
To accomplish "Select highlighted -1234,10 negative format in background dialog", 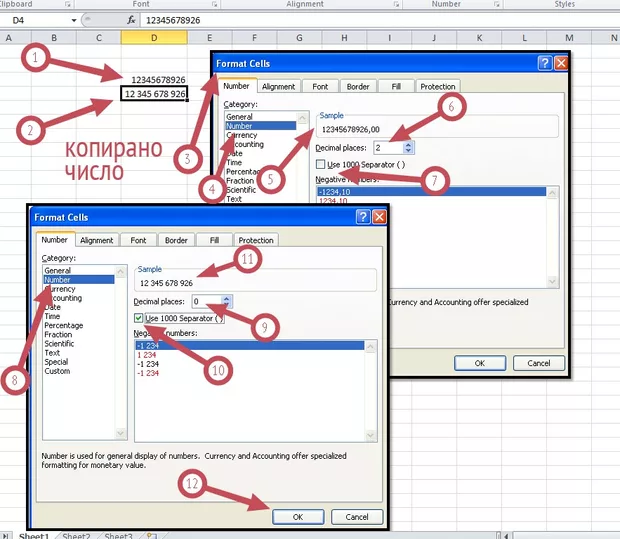I will coord(431,192).
